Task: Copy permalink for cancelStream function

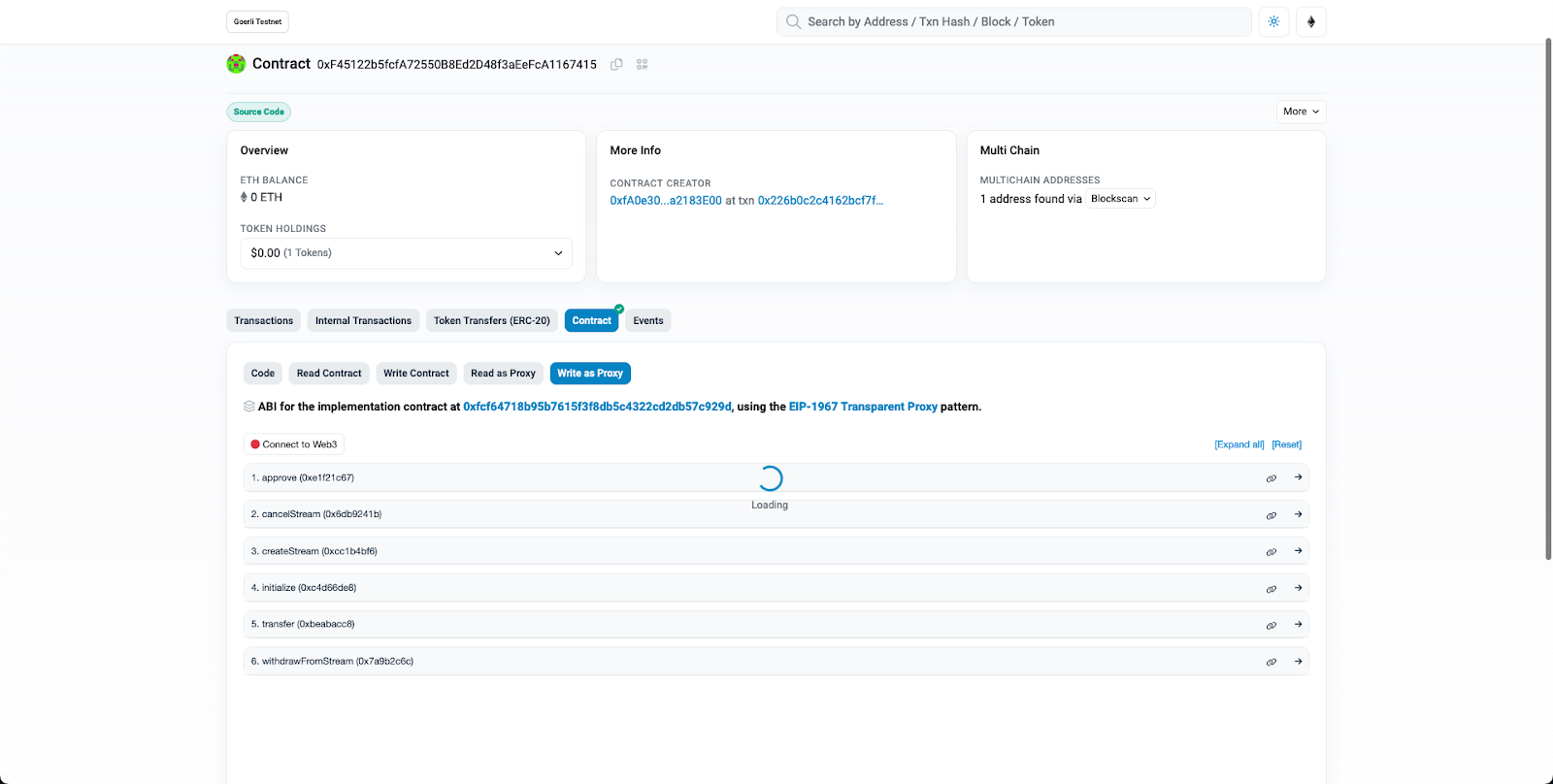Action: tap(1271, 515)
